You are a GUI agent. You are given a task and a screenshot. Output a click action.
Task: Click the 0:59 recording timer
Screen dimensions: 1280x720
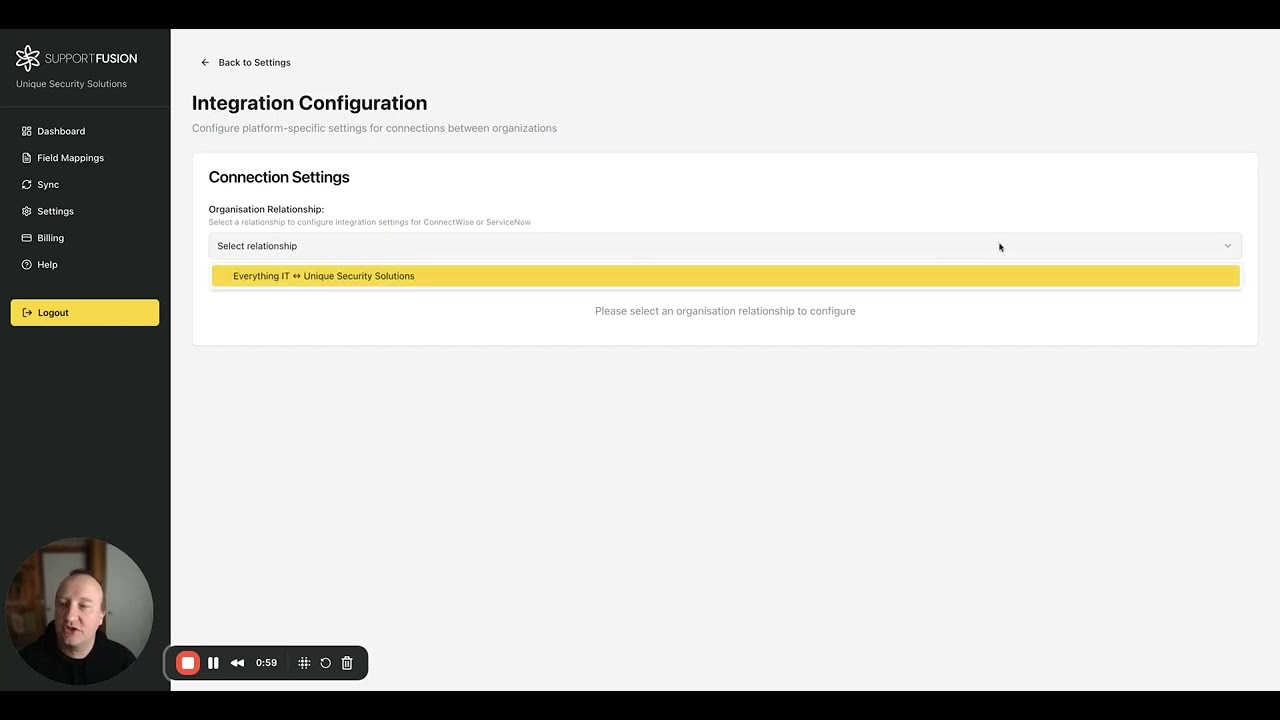click(266, 663)
